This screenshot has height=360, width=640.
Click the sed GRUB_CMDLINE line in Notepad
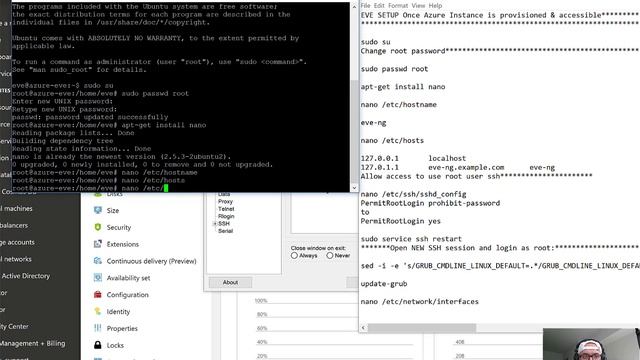[500, 266]
